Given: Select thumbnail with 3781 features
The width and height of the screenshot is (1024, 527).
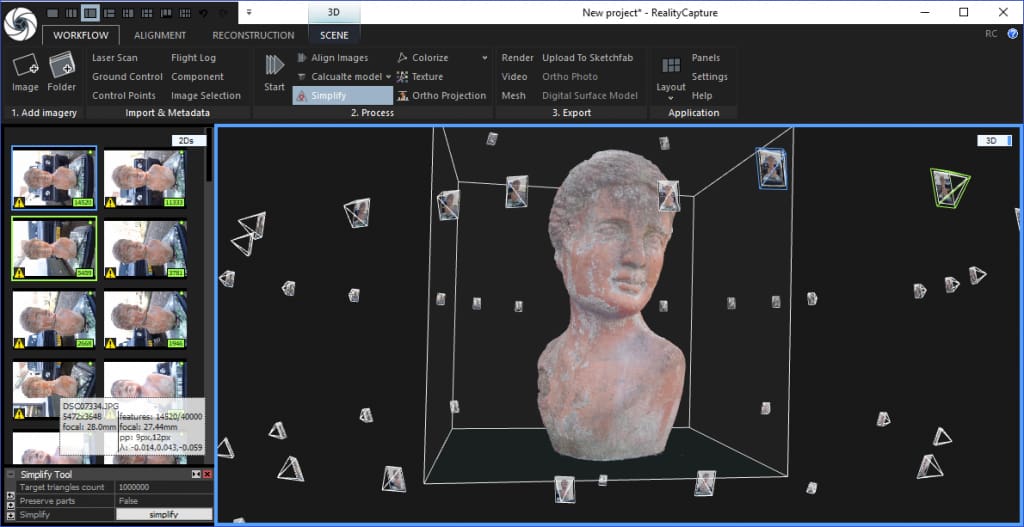Looking at the screenshot, I should tap(145, 249).
